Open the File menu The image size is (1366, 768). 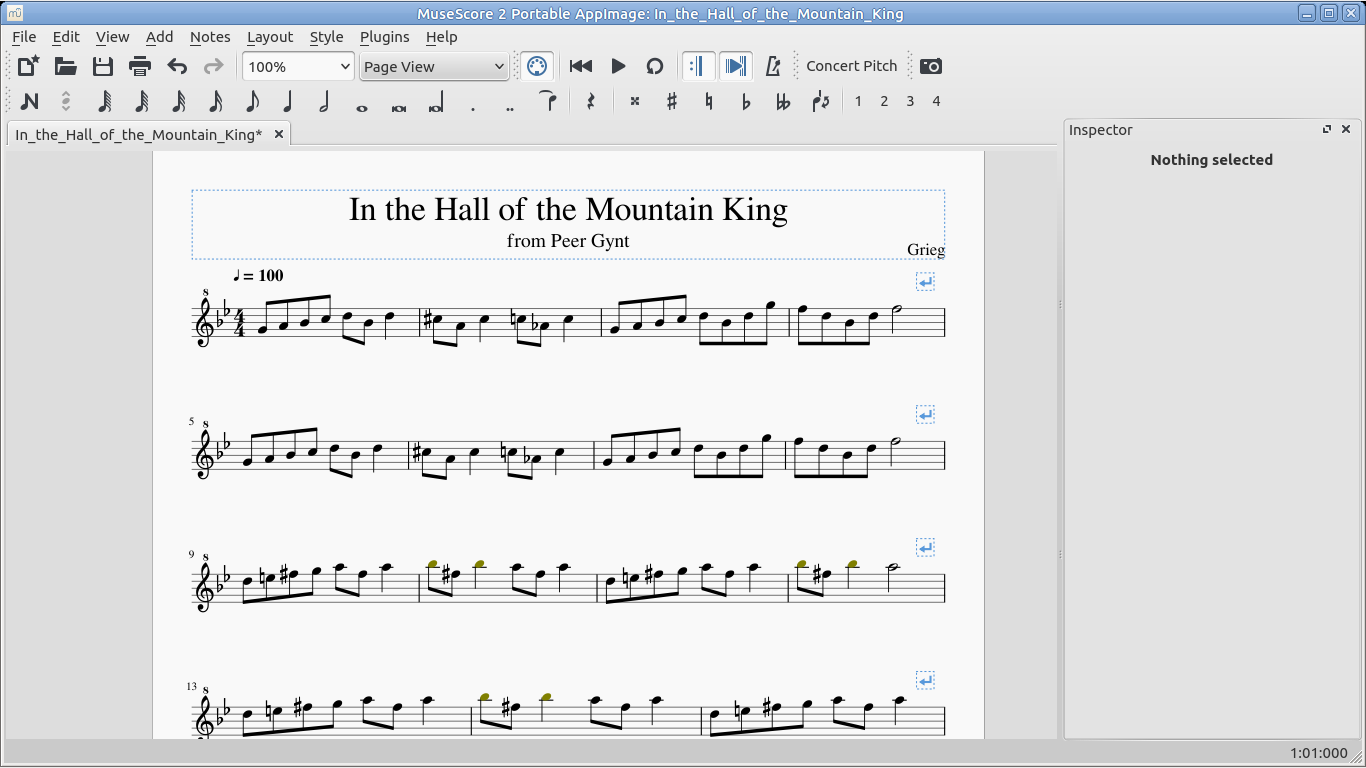24,37
